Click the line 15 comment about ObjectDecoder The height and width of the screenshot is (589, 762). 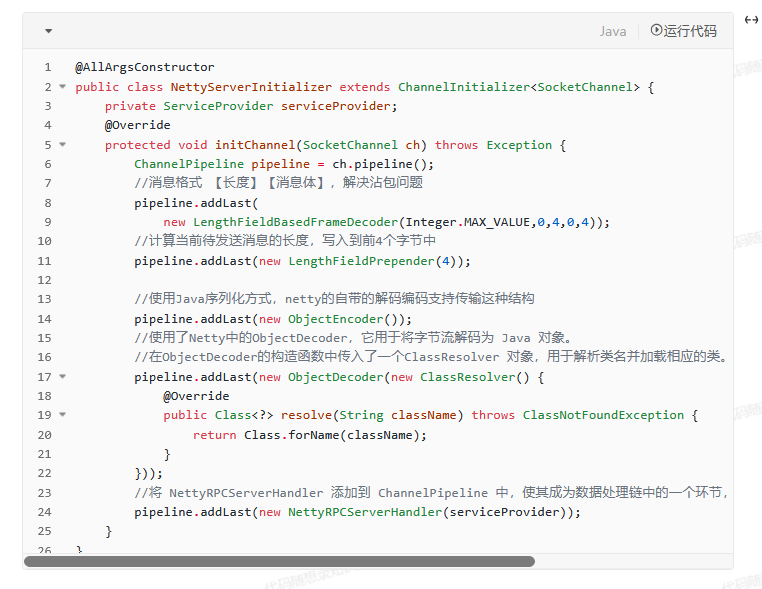(355, 338)
